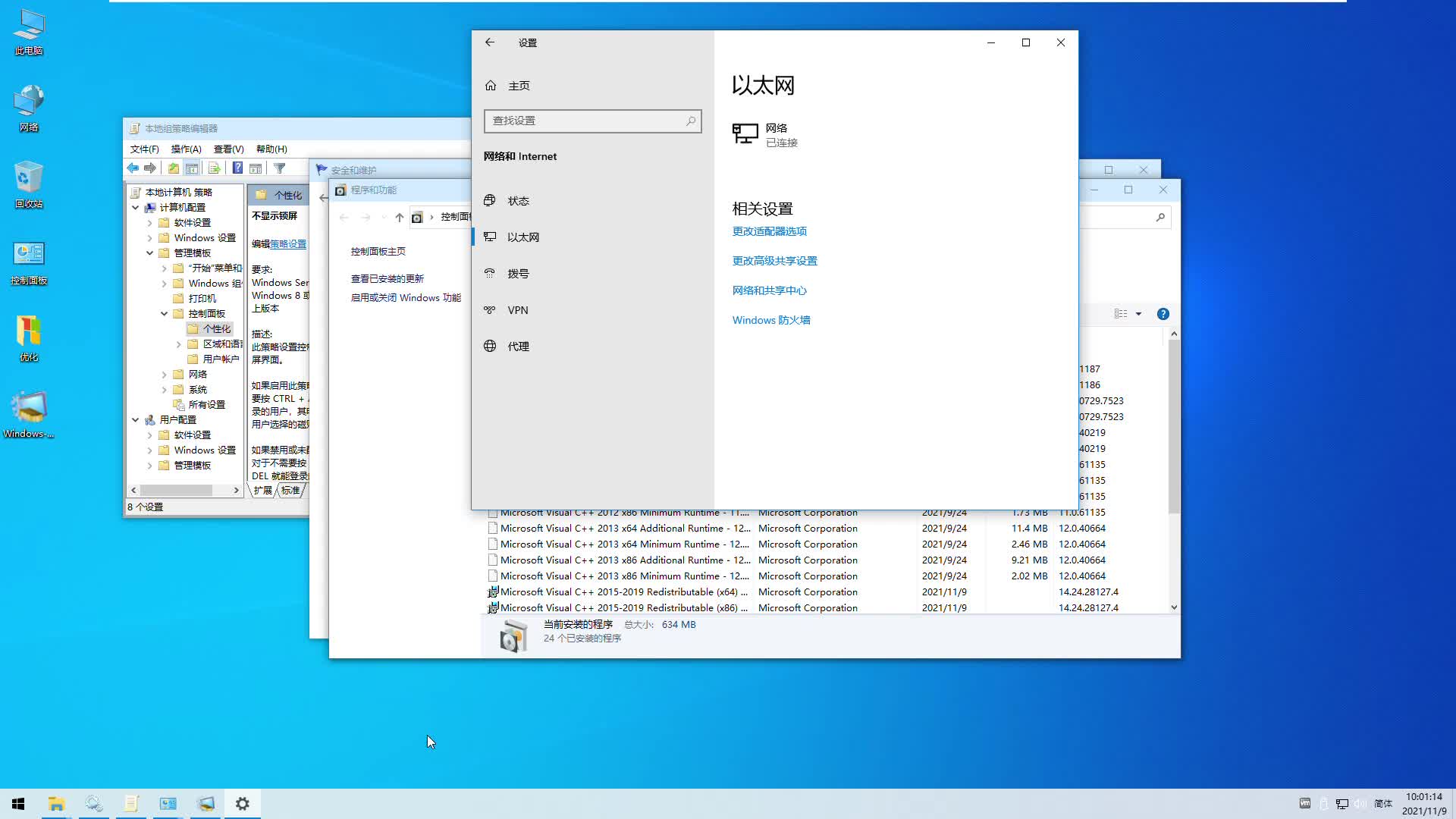The image size is (1456, 819).
Task: Click Filter funnel icon in Group Policy toolbar
Action: click(279, 168)
